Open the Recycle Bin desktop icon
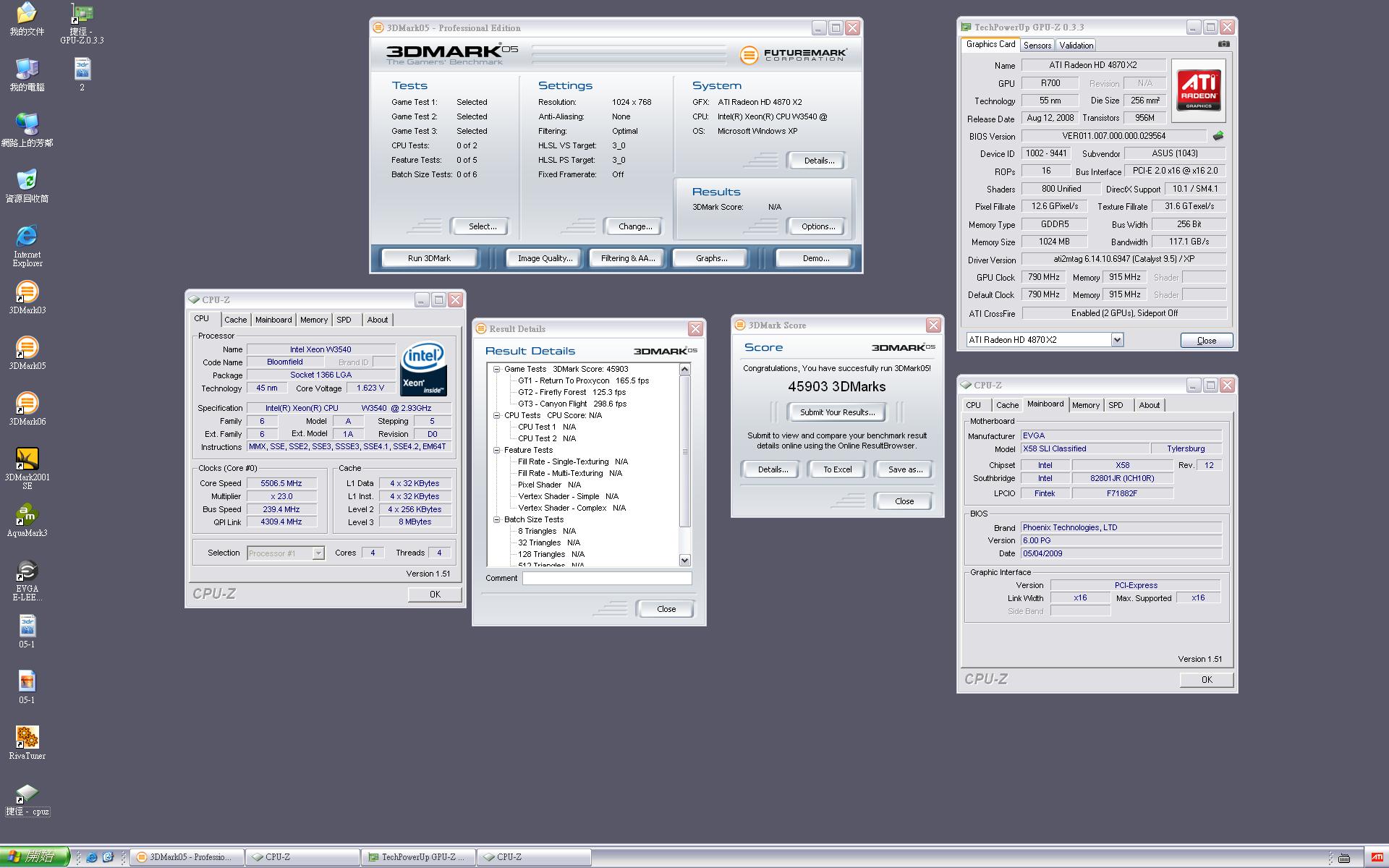 click(27, 185)
